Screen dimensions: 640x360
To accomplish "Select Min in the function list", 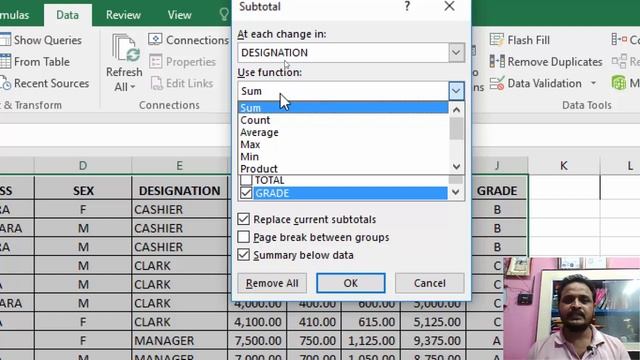I will coord(343,157).
